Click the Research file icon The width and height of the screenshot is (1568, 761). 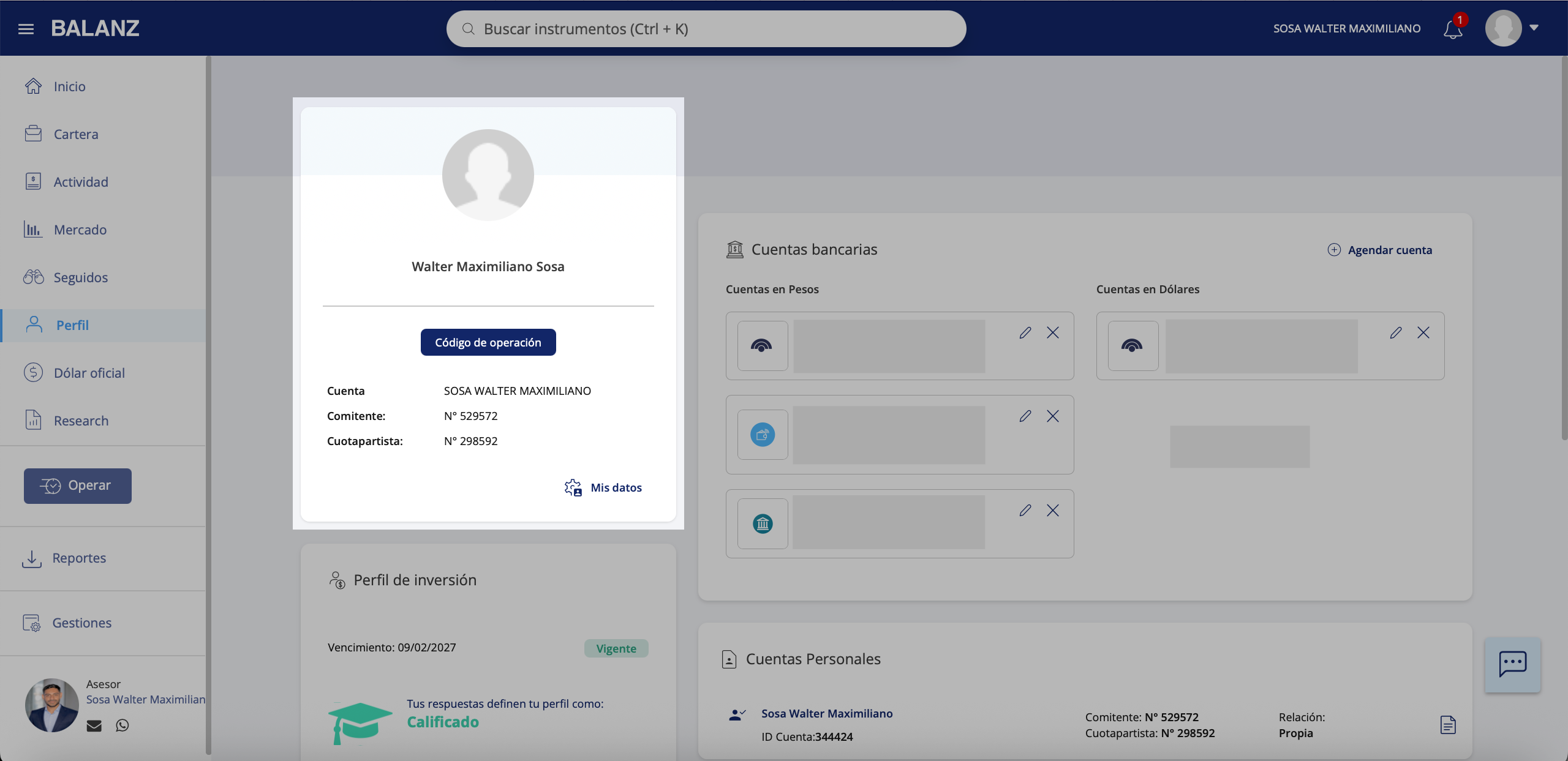click(34, 420)
